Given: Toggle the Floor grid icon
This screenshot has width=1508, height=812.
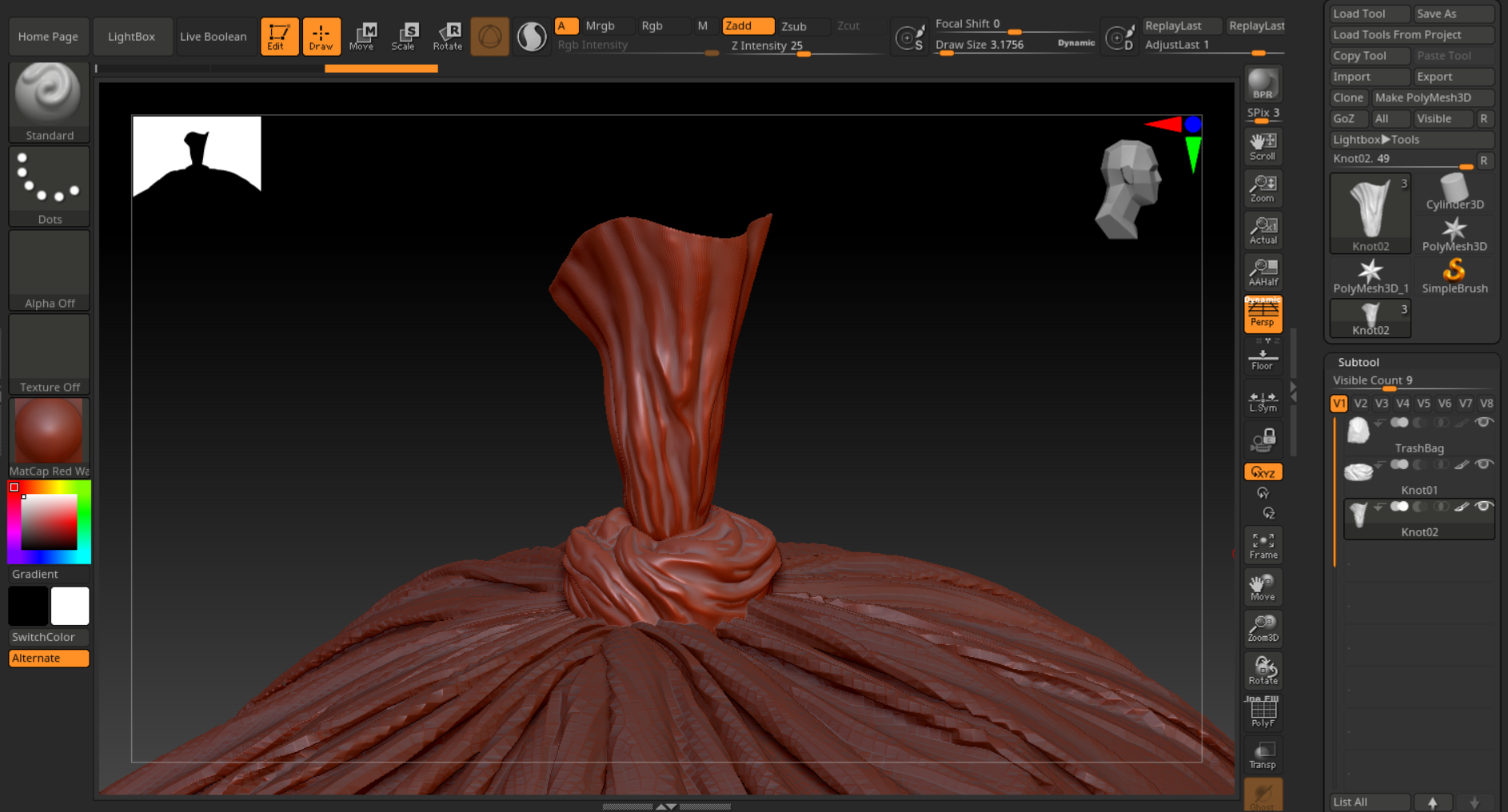Looking at the screenshot, I should pos(1263,358).
